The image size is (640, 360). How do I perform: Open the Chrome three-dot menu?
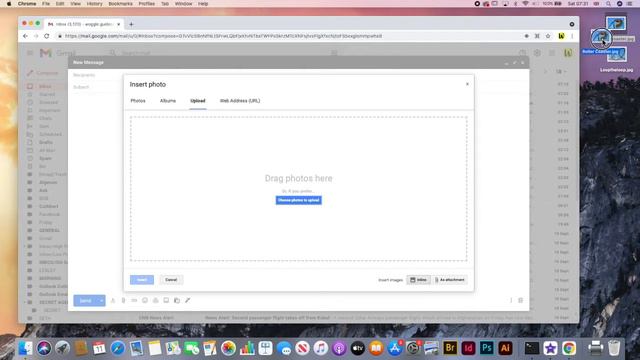coord(572,36)
